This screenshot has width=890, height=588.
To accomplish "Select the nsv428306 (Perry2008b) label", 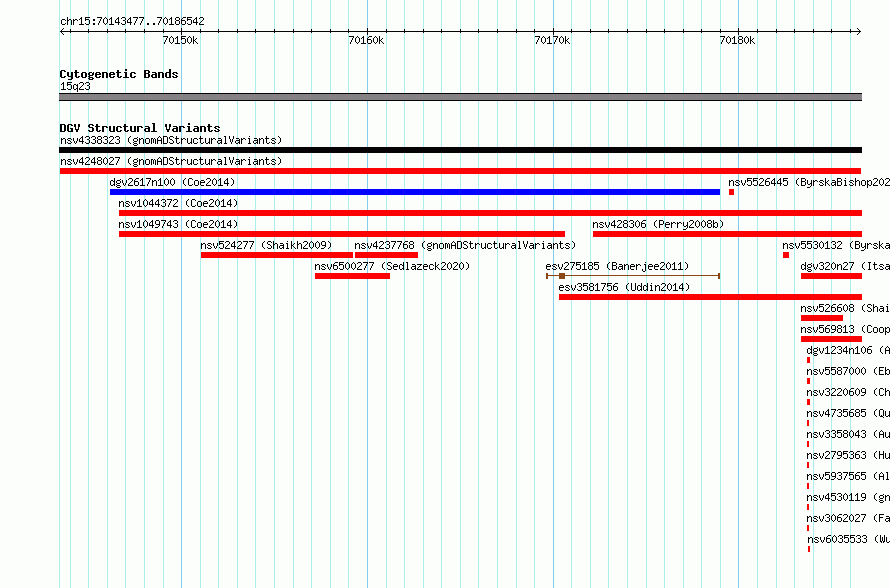I will 658,224.
